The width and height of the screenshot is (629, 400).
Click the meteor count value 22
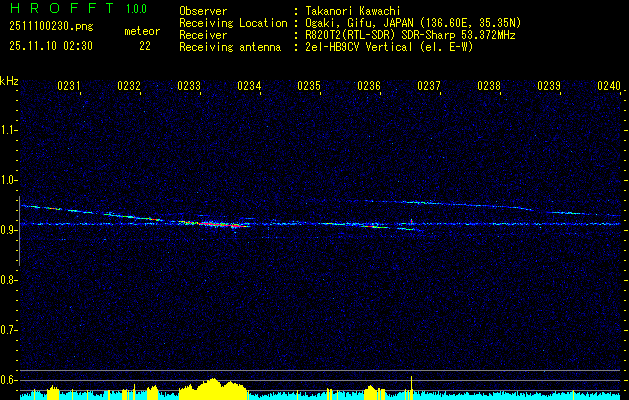(x=145, y=46)
